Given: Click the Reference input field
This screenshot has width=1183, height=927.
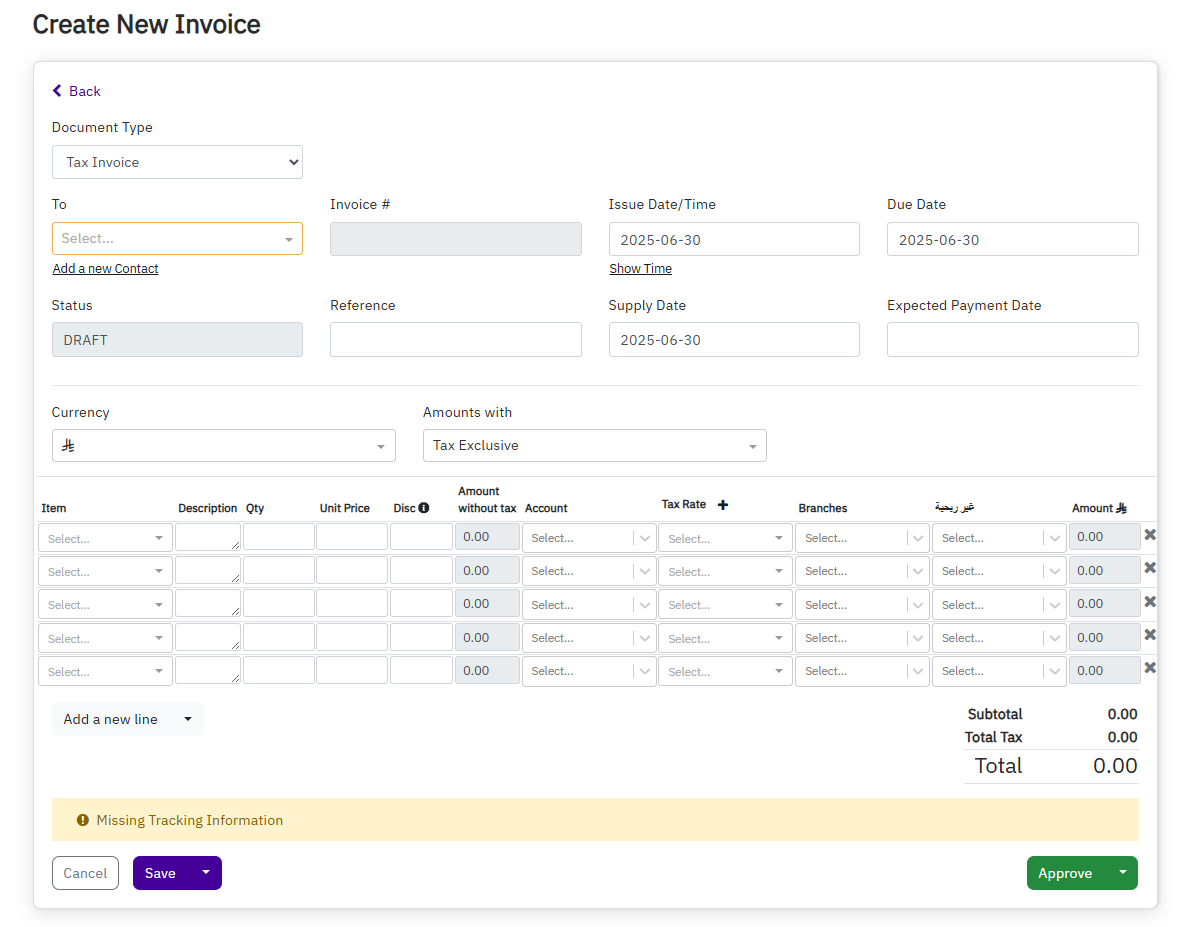Looking at the screenshot, I should point(455,340).
